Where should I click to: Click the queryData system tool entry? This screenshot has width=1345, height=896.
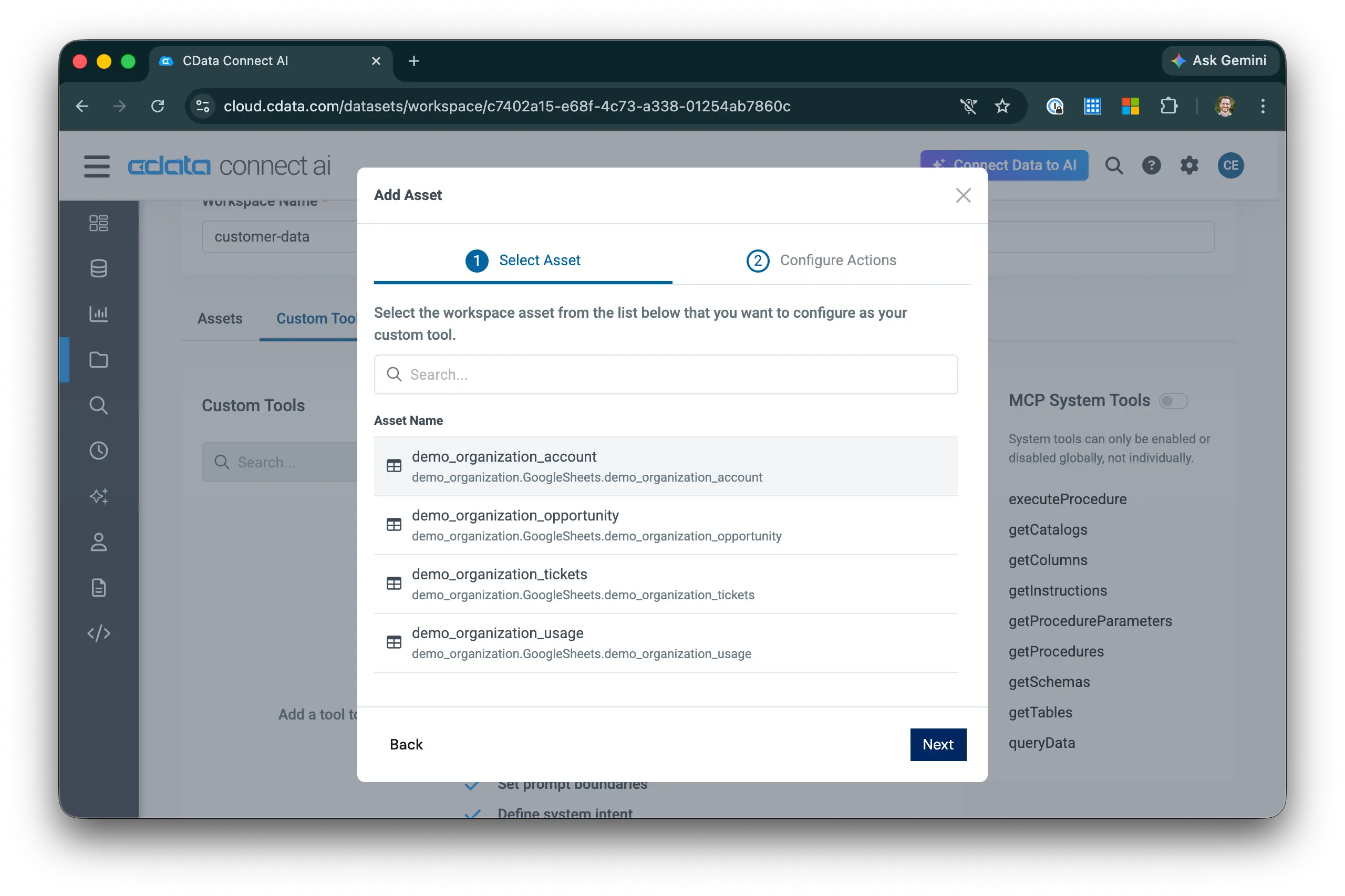1041,742
